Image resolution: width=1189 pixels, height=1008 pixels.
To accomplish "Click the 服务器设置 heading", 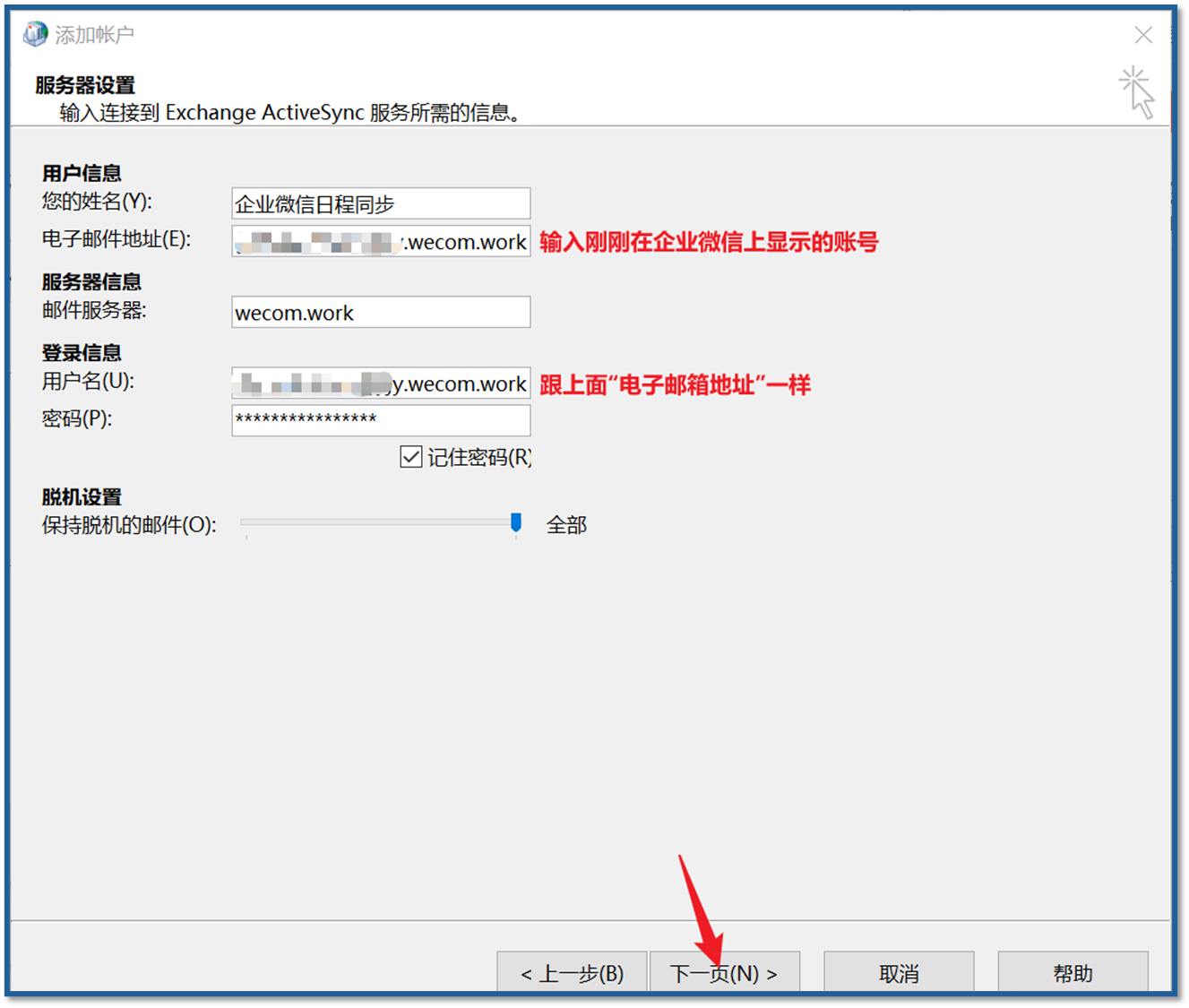I will click(85, 85).
